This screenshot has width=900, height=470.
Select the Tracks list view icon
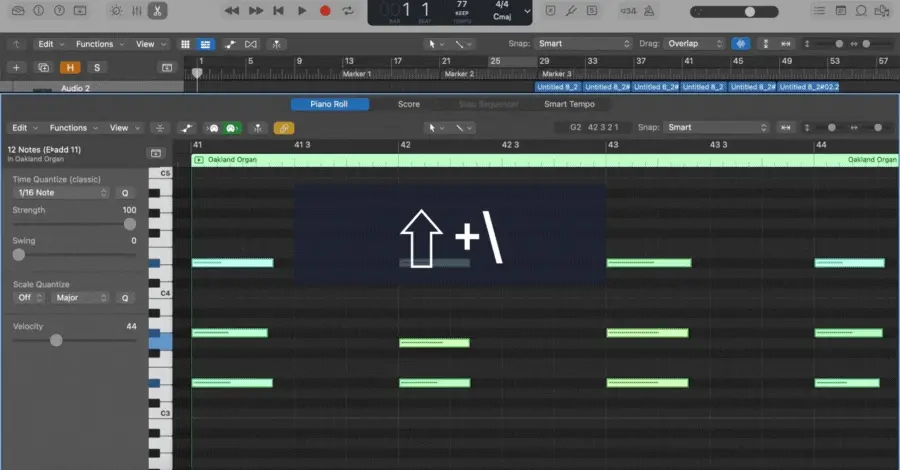pyautogui.click(x=205, y=44)
